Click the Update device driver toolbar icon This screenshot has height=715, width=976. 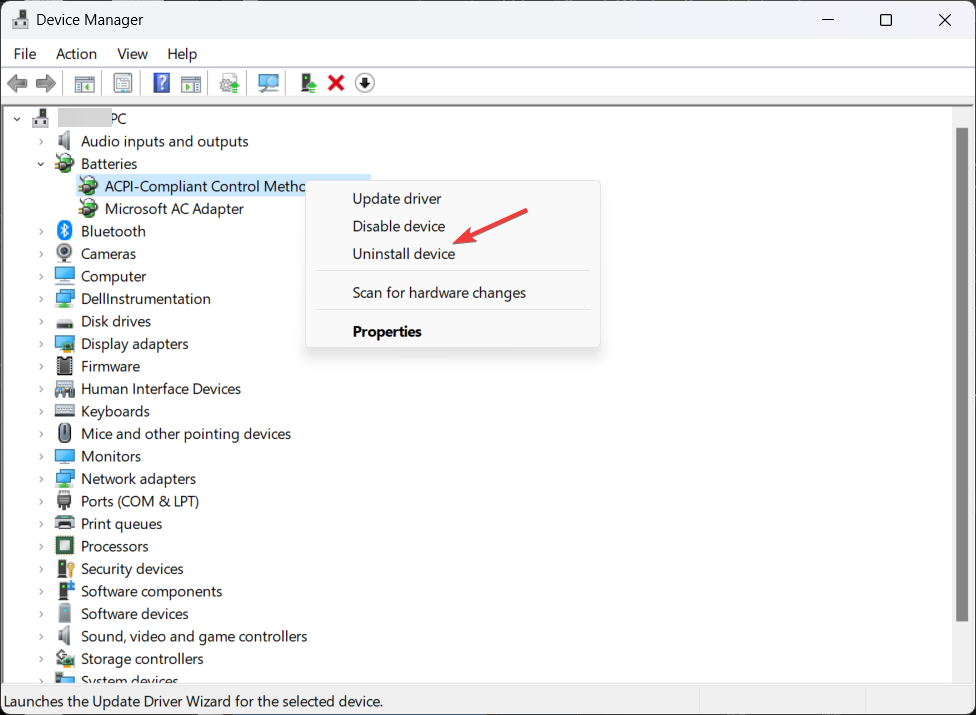click(x=229, y=83)
